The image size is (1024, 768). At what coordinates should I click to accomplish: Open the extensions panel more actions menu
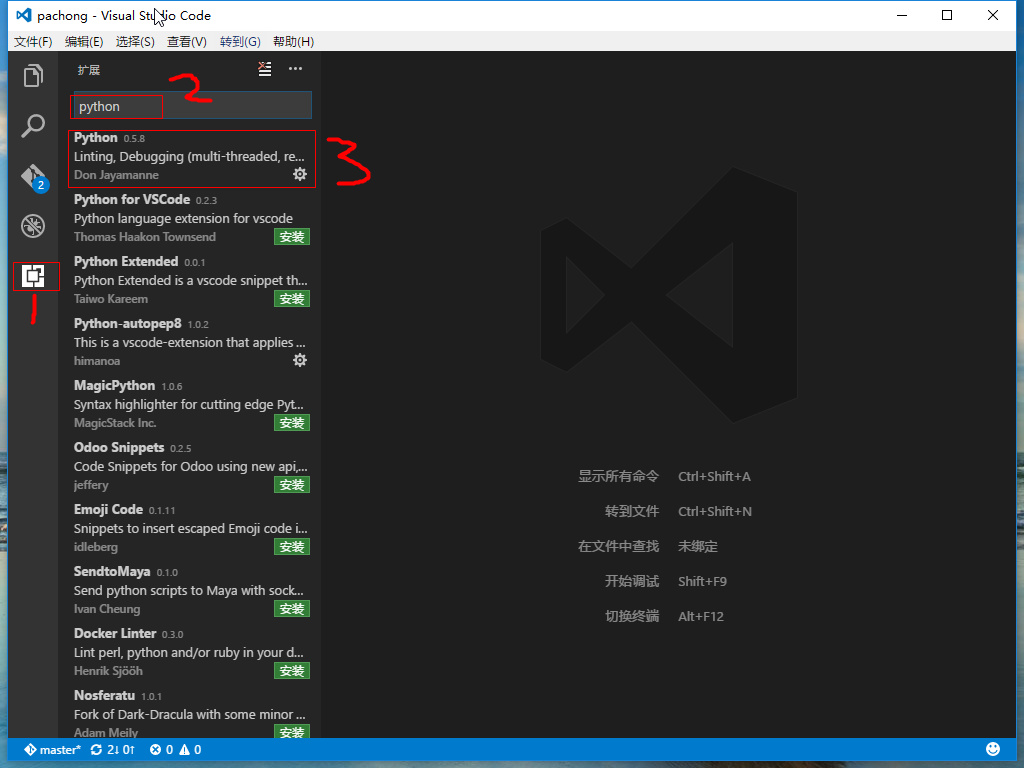point(295,69)
